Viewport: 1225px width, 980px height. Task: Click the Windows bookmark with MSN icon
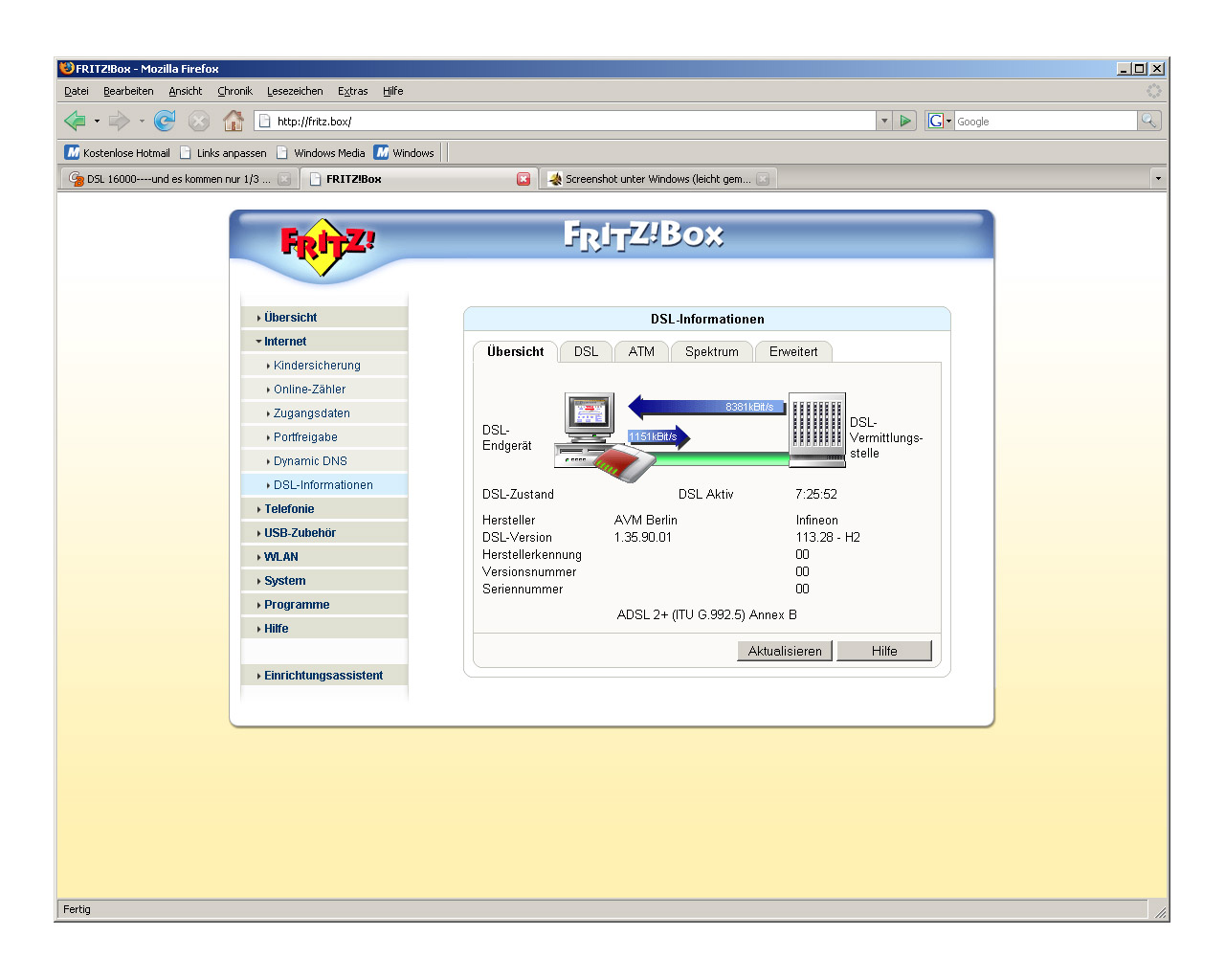pos(404,153)
